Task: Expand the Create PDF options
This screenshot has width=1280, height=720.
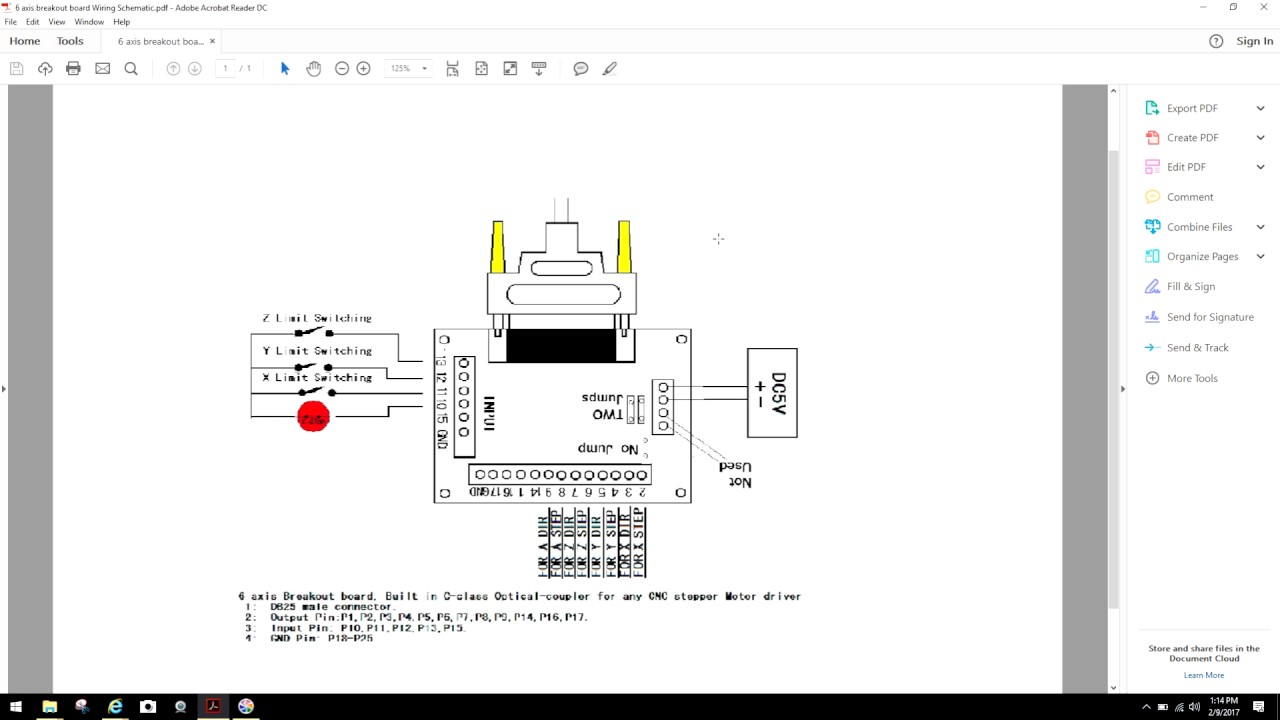Action: [x=1260, y=137]
